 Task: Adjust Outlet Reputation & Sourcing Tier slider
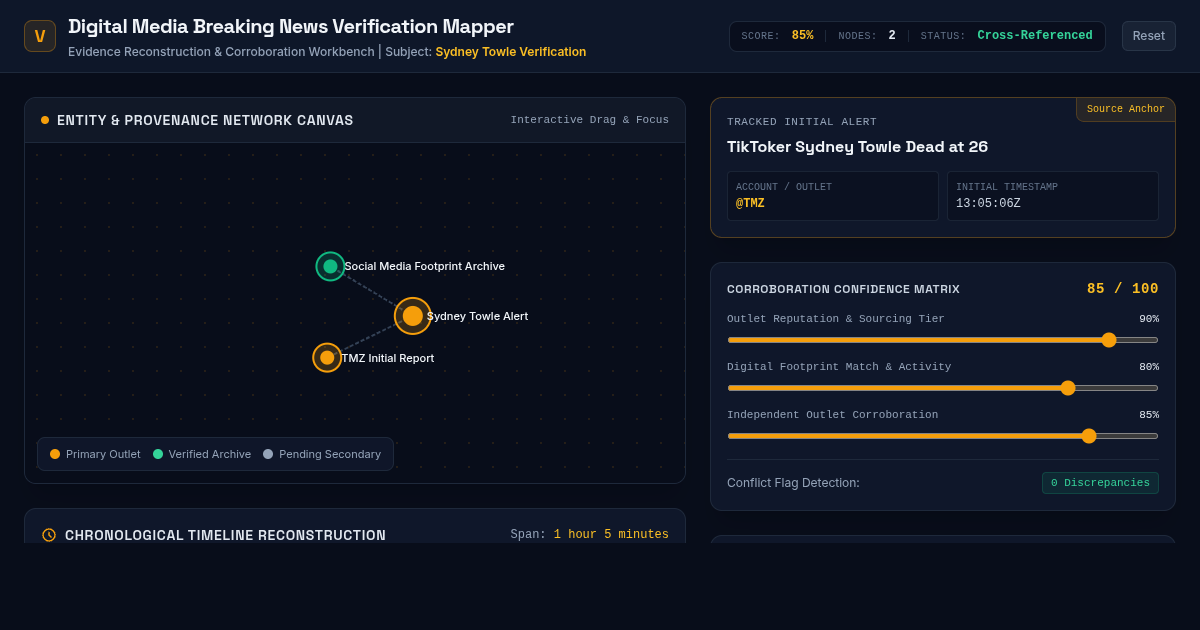coord(943,340)
